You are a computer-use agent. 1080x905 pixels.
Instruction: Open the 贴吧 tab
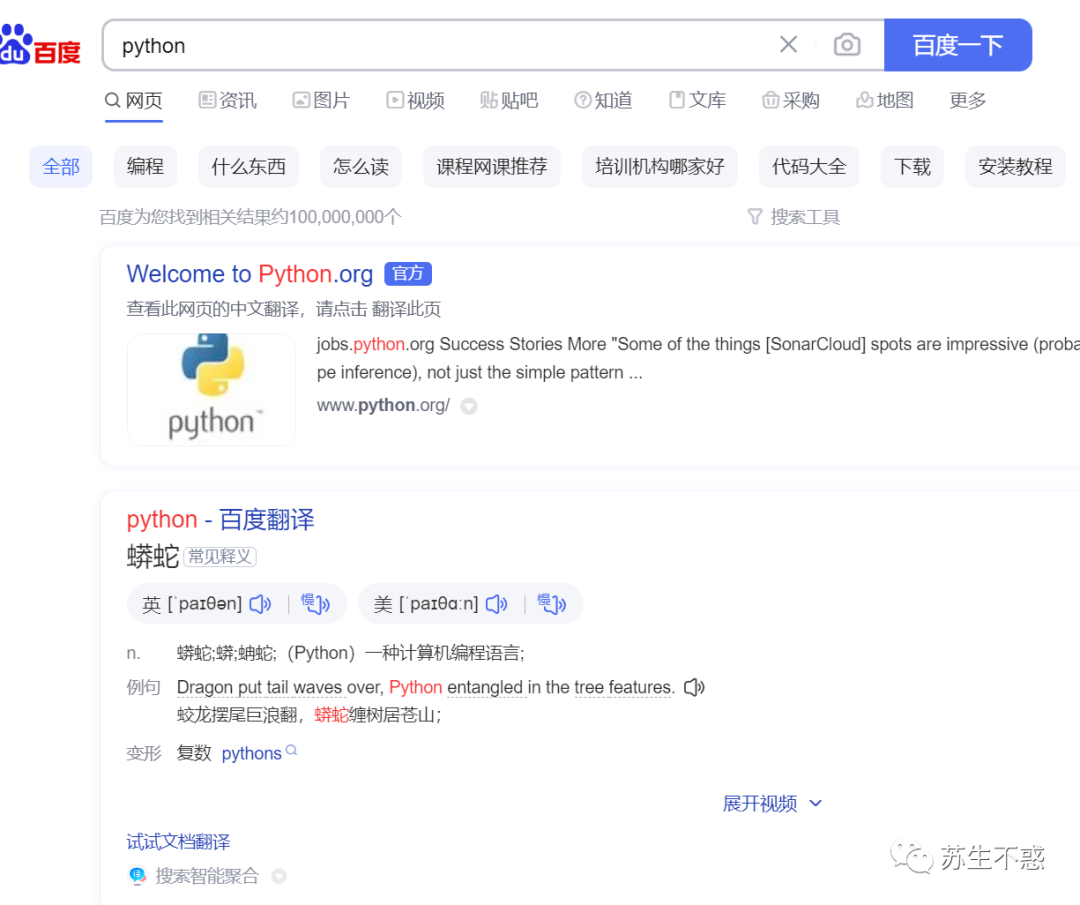[509, 101]
